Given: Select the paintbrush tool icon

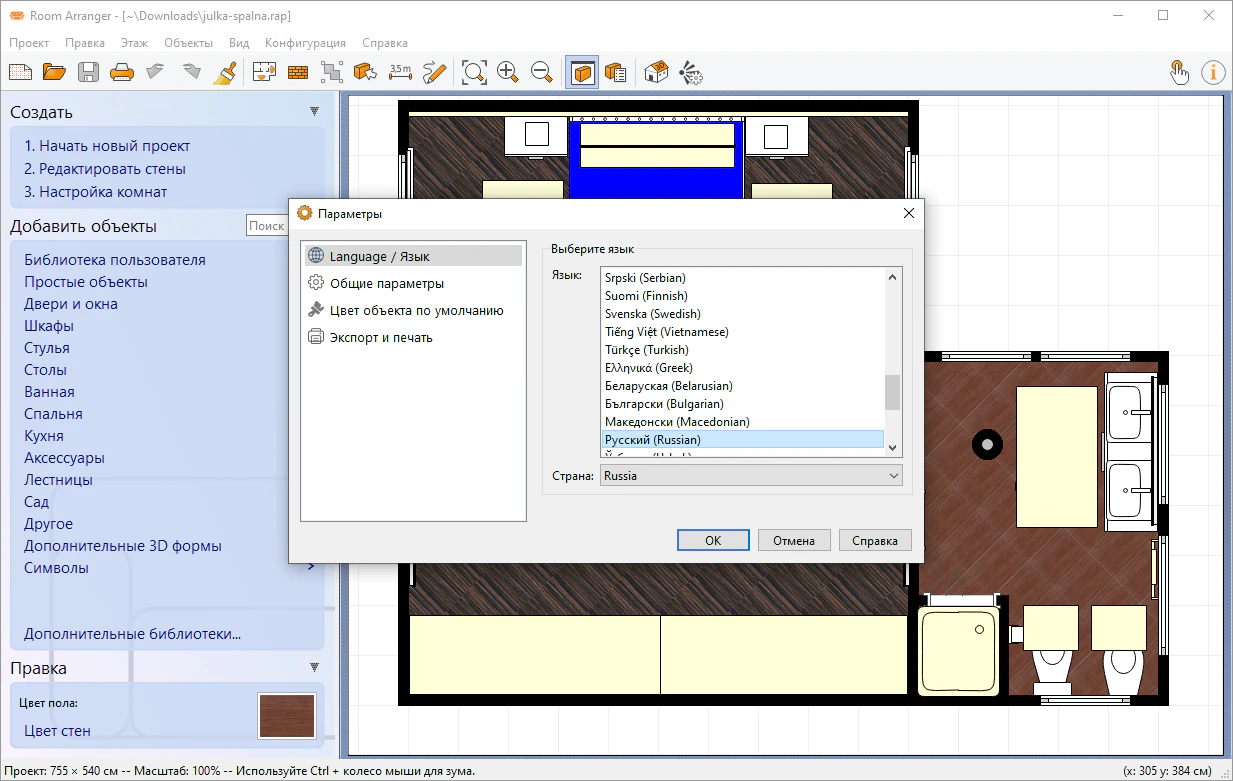Looking at the screenshot, I should pos(227,72).
